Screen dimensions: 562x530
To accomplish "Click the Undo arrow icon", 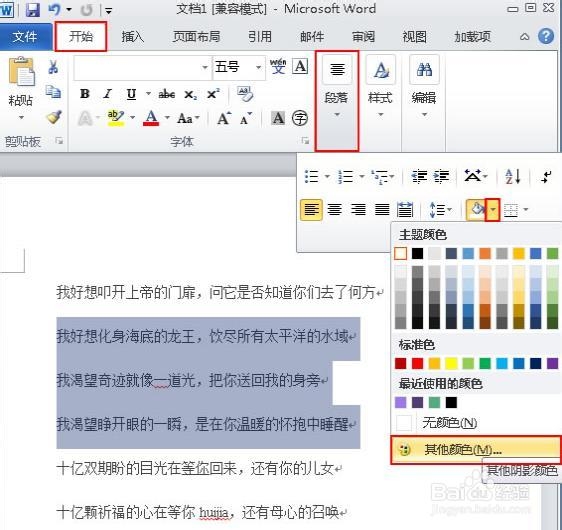I will 55,10.
